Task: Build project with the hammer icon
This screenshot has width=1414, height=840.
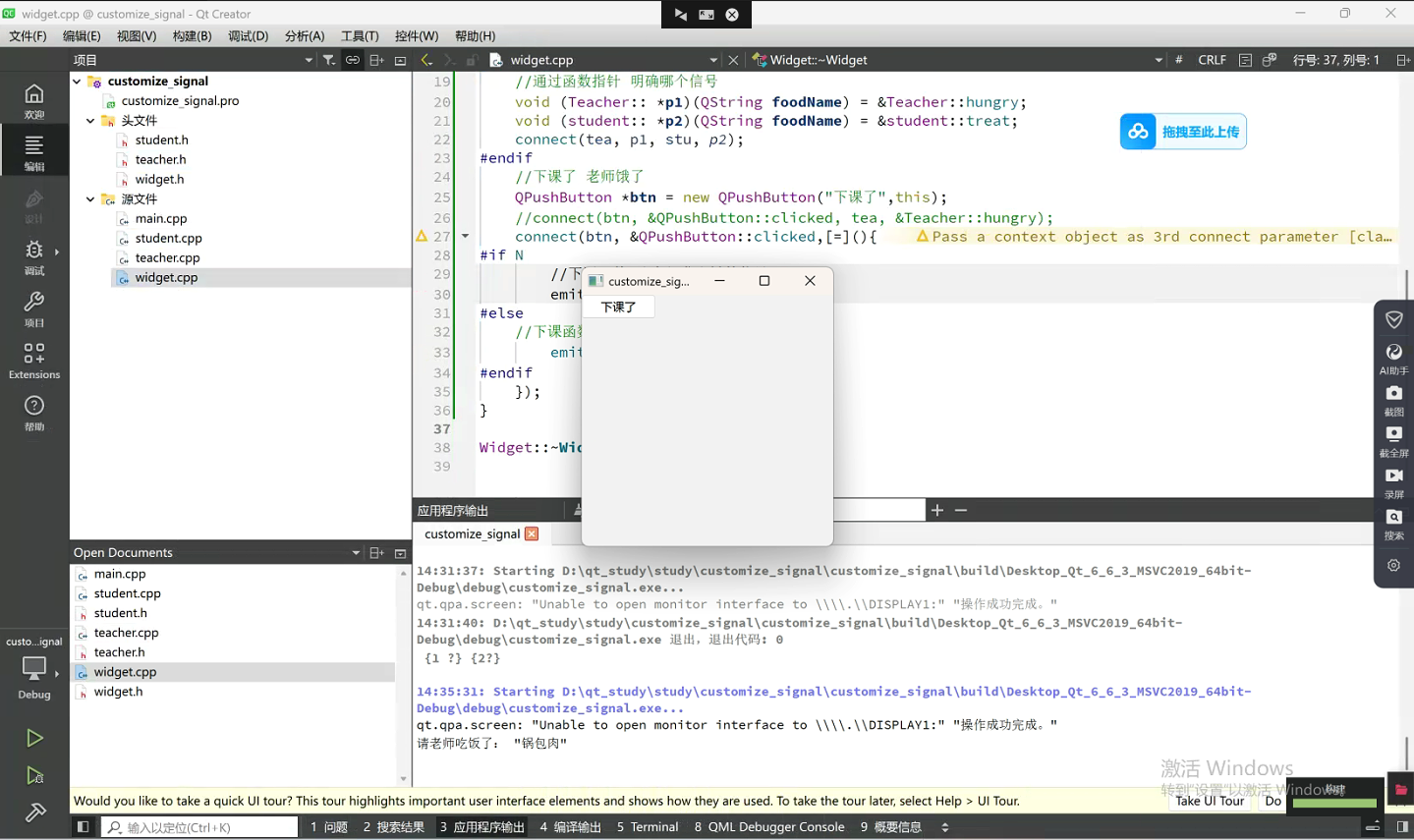Action: 34,812
